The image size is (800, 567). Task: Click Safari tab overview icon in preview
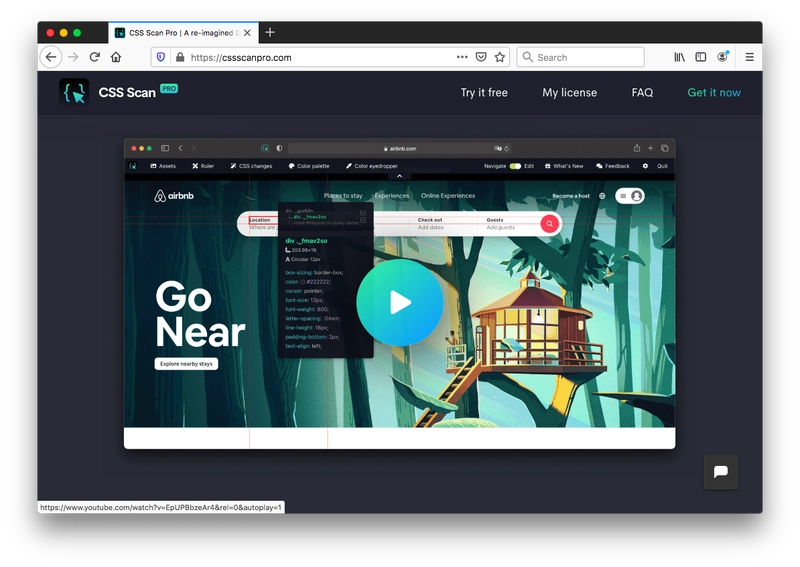[x=664, y=149]
